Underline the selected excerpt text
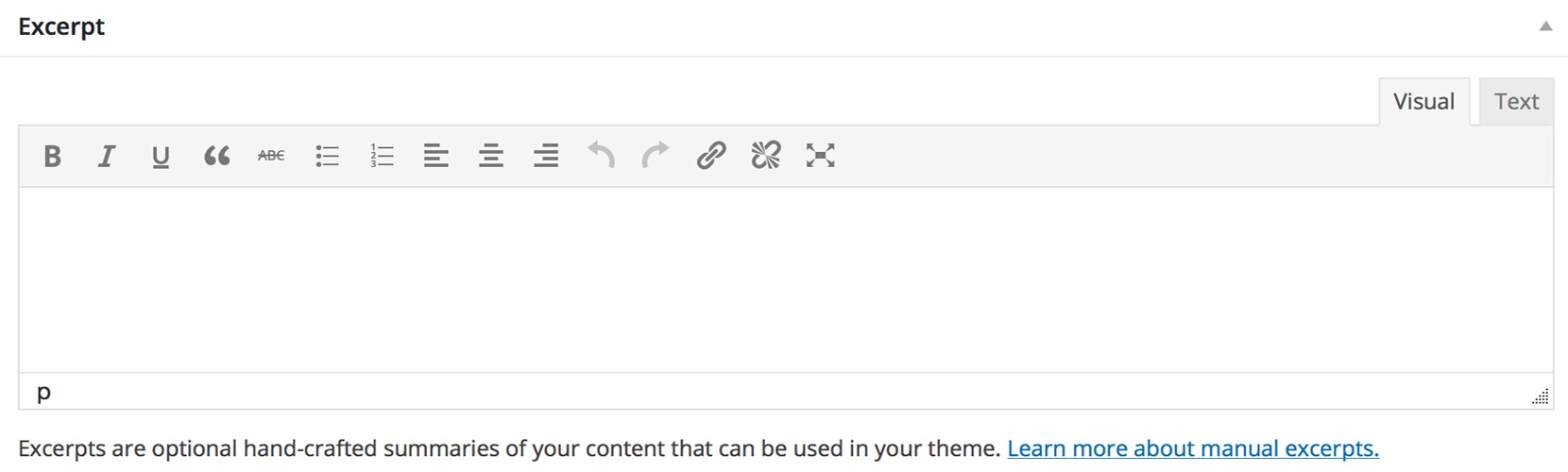 [161, 156]
